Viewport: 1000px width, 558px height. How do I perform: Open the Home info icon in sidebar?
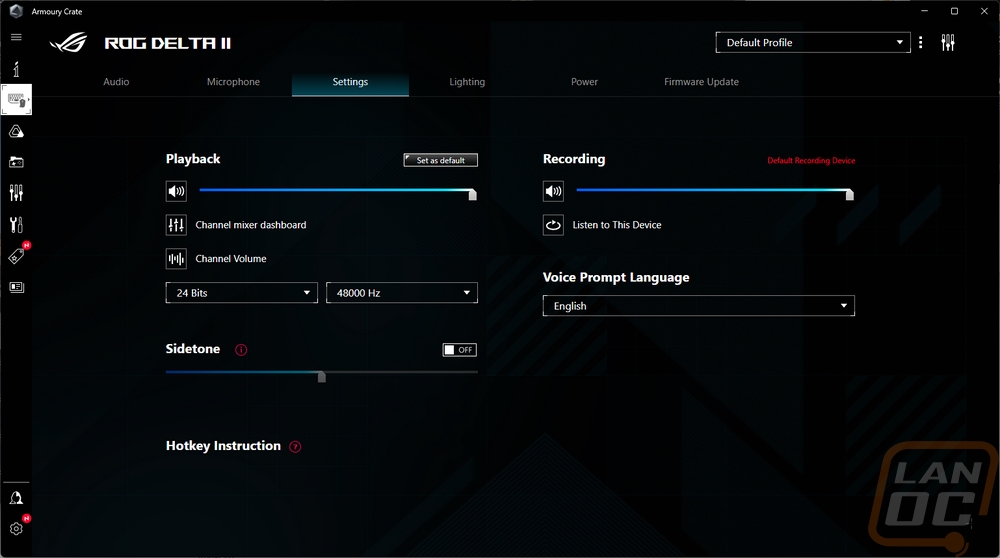point(16,68)
